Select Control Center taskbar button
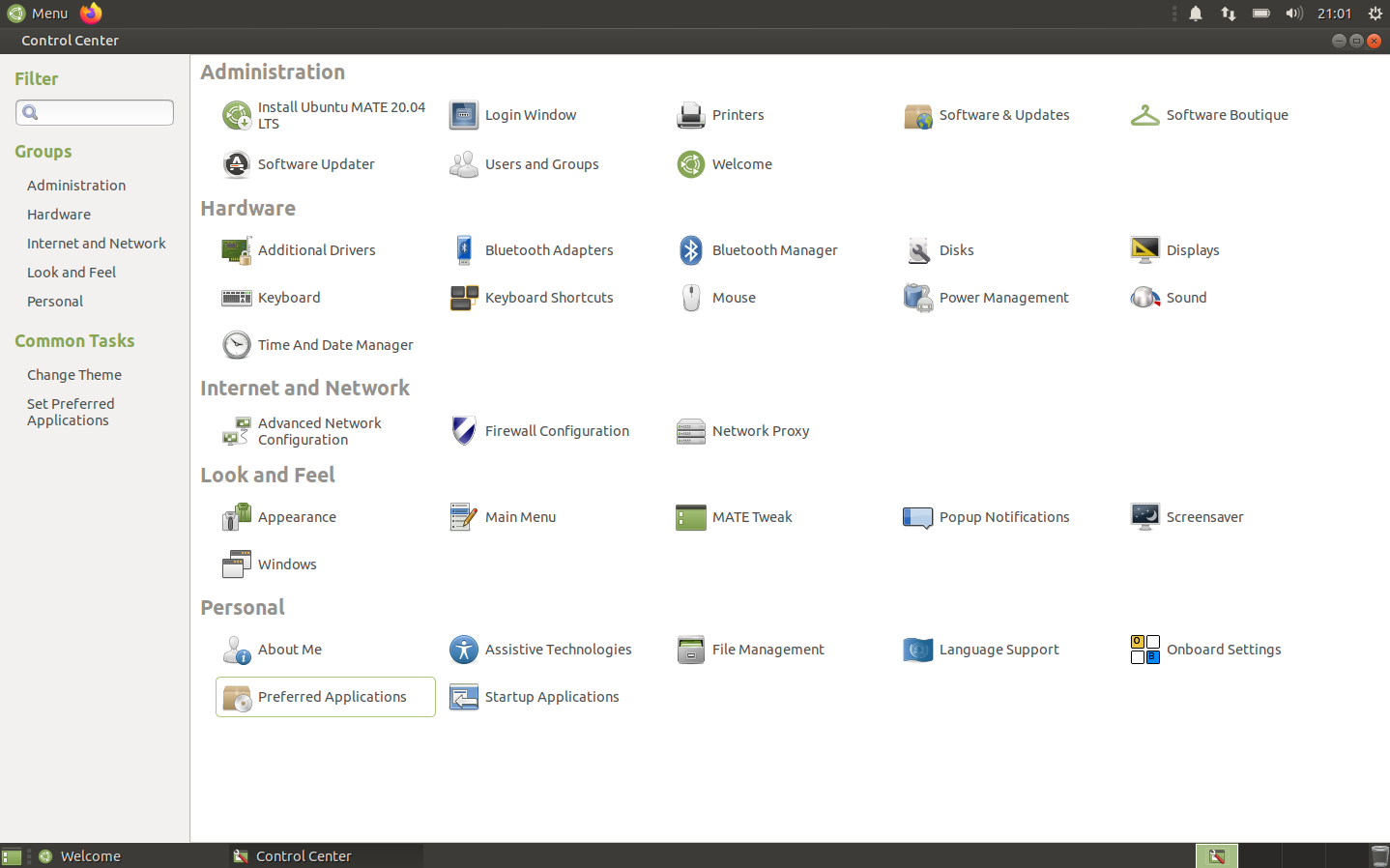Image resolution: width=1390 pixels, height=868 pixels. [x=326, y=856]
